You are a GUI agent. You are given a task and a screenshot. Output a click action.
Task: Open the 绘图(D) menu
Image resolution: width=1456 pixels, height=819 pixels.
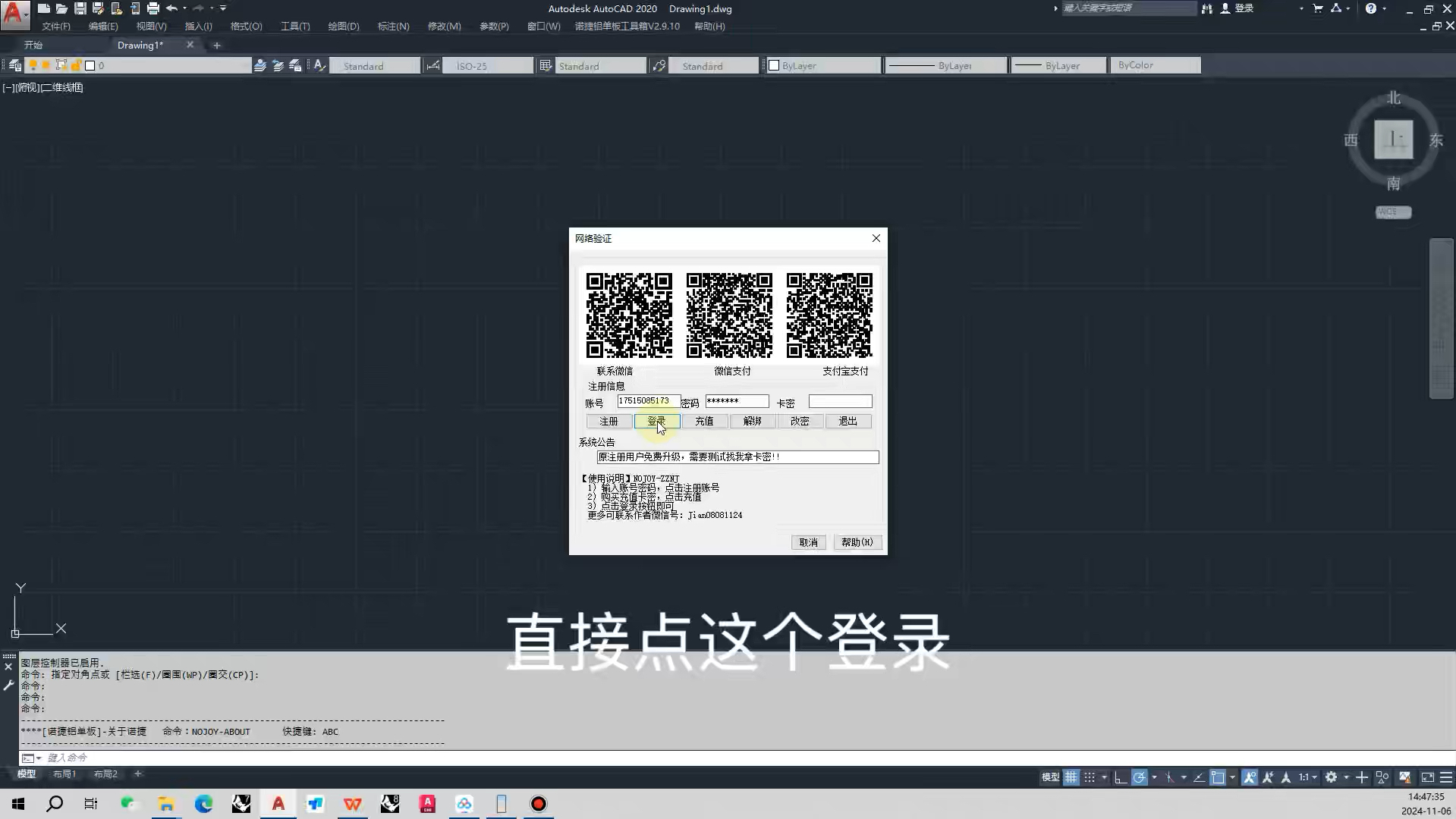[344, 26]
